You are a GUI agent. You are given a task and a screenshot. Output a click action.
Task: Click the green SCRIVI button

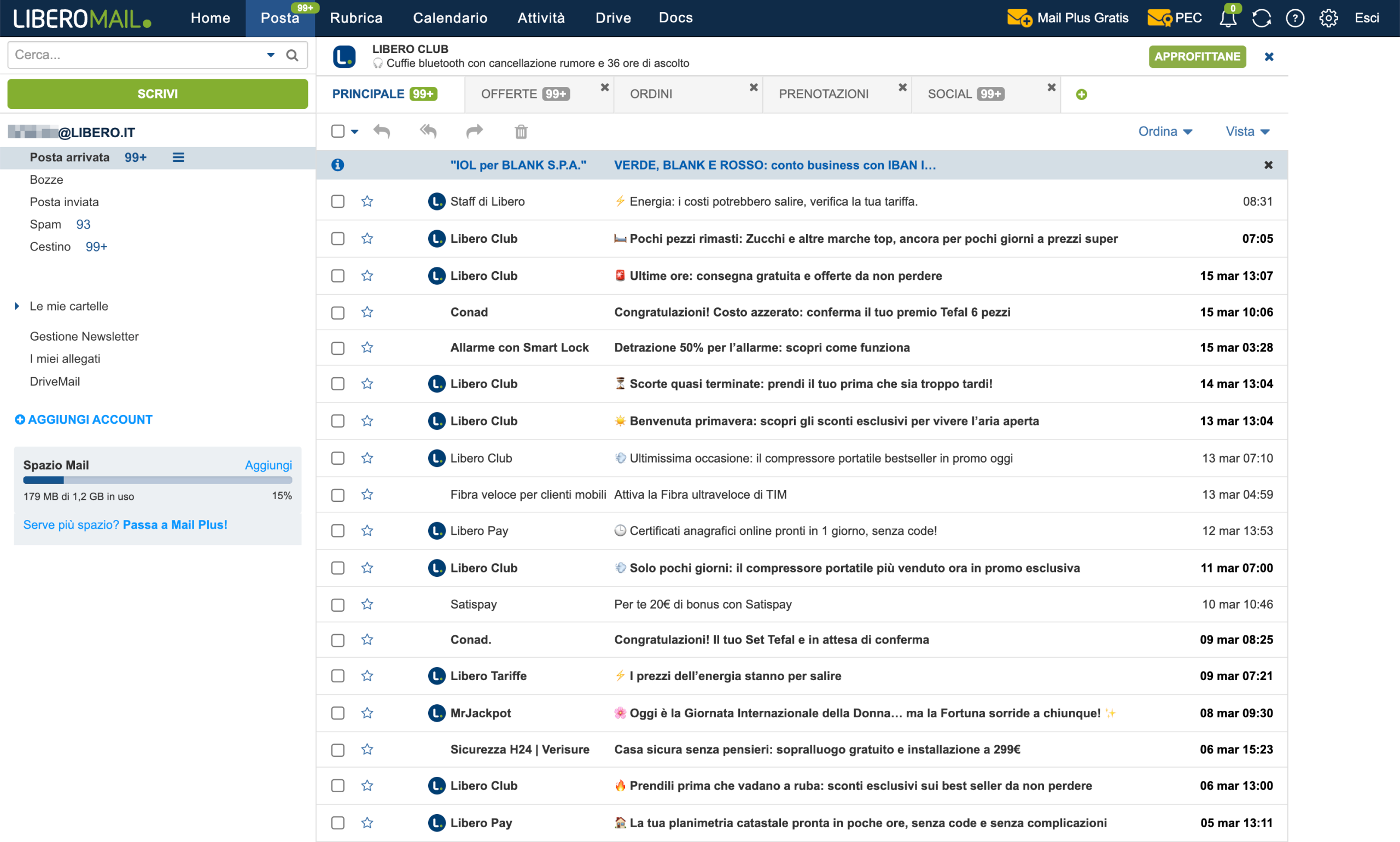[x=157, y=94]
